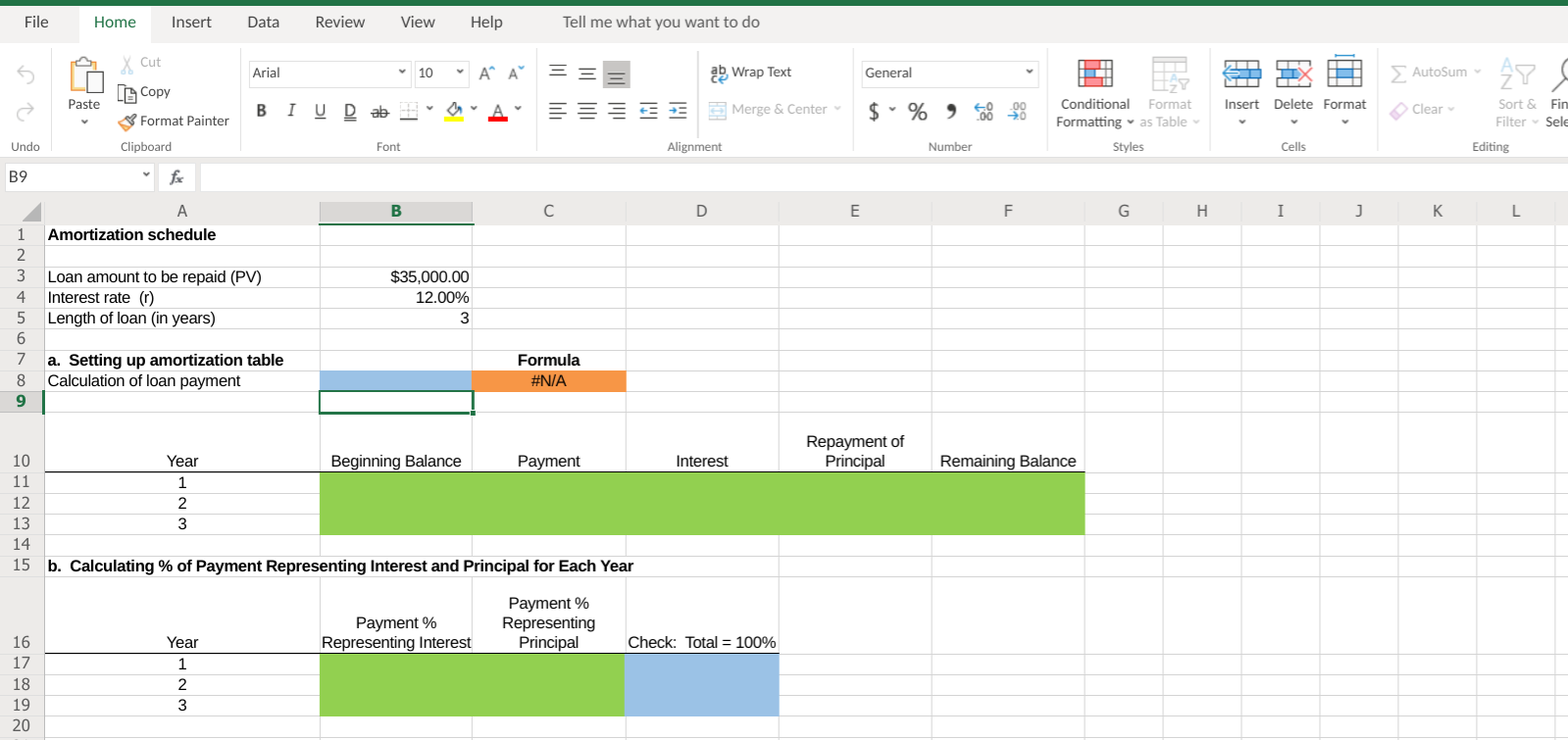Switch to the Insert tab
Viewport: 1568px width, 740px height.
(x=191, y=22)
